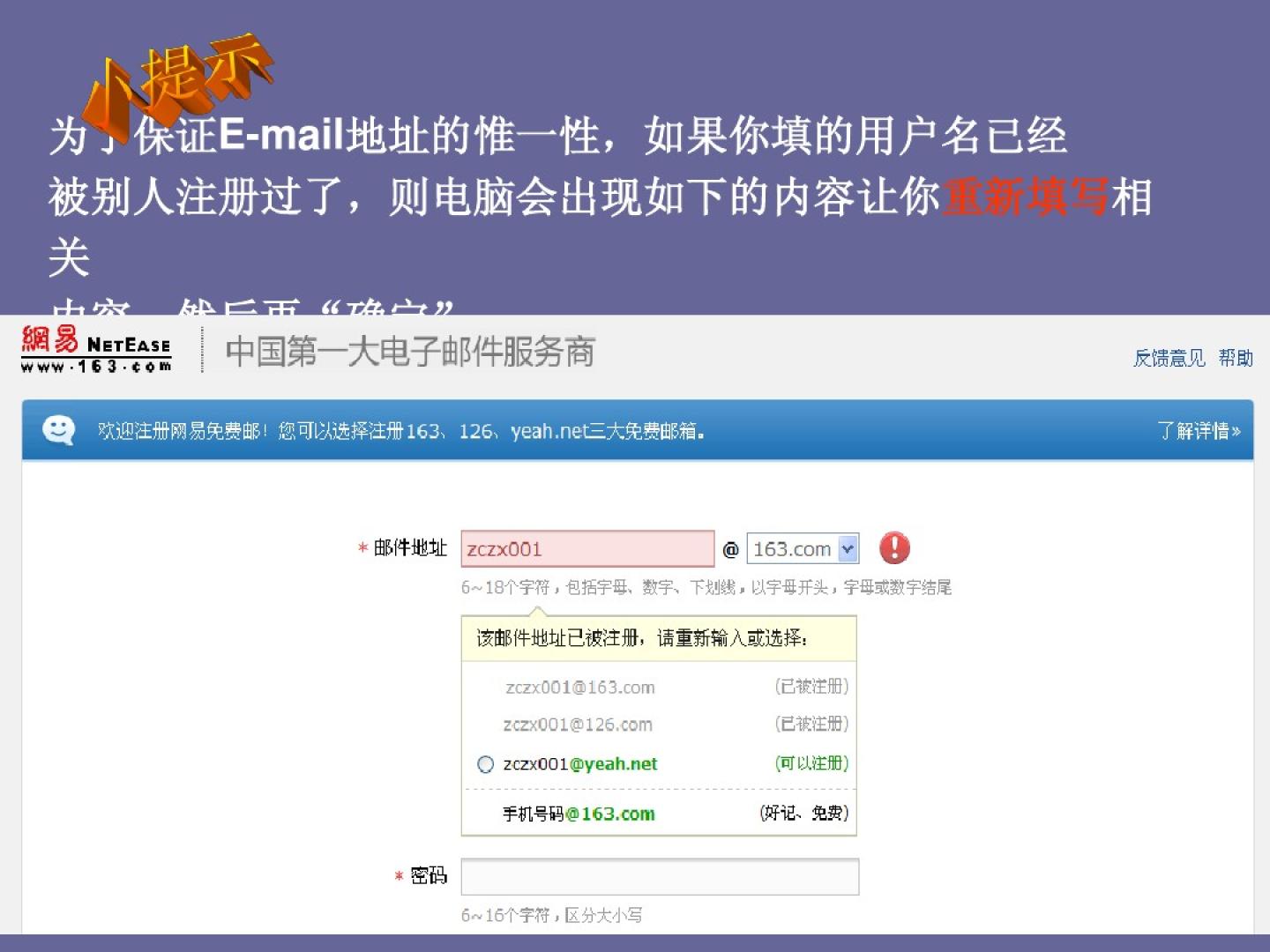Open the 帮助 help link
The image size is (1270, 952).
[1236, 358]
